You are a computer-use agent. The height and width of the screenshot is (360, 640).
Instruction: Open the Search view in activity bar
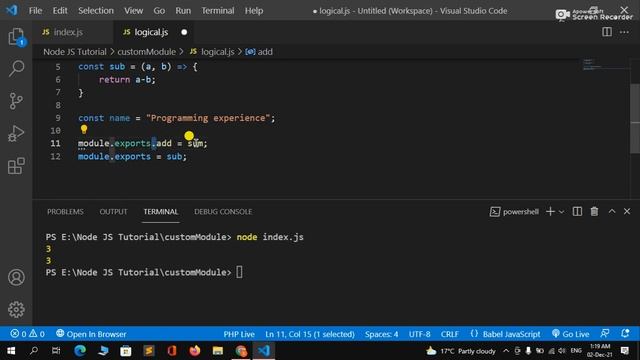(x=16, y=69)
